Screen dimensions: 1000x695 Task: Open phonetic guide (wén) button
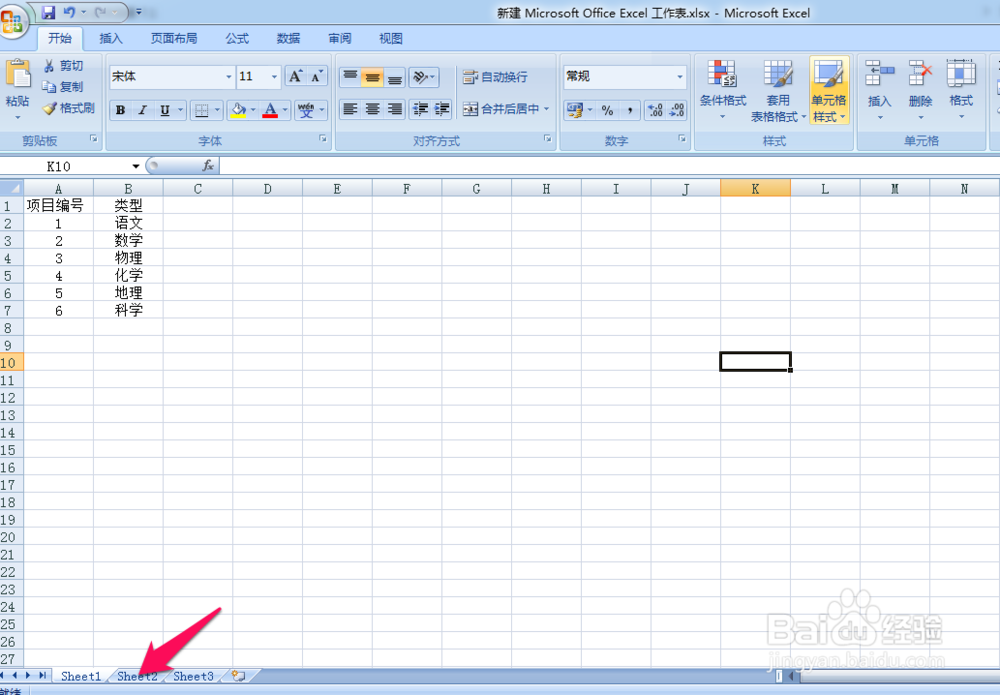(x=306, y=110)
